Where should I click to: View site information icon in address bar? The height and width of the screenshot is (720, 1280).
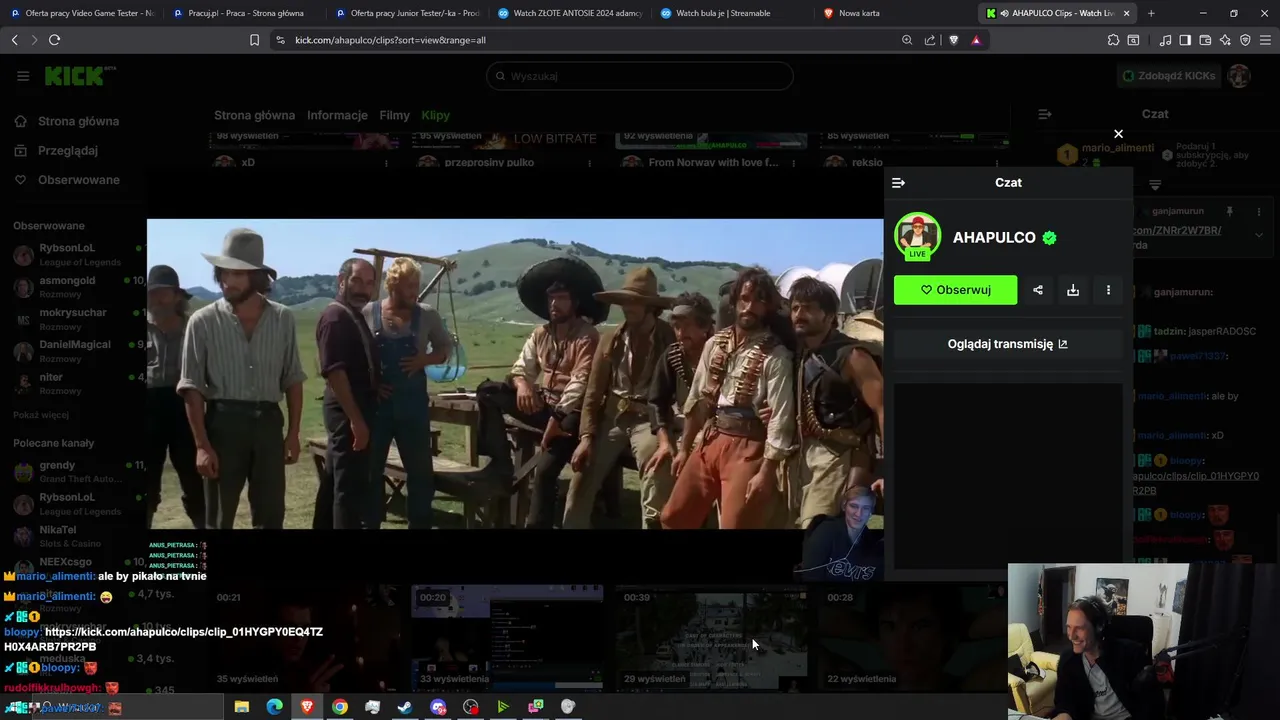click(x=280, y=40)
